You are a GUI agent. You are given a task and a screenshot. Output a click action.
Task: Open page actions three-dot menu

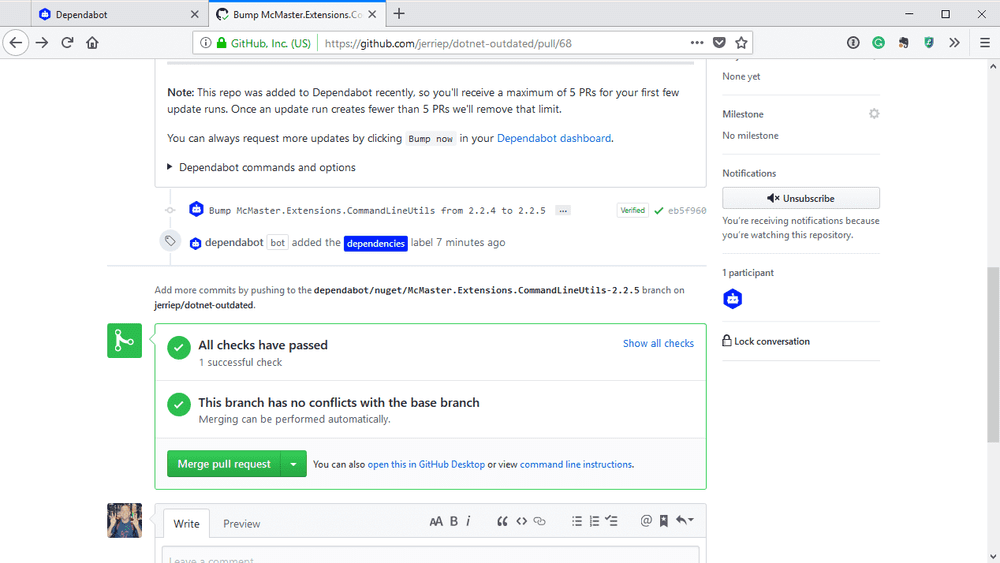697,43
